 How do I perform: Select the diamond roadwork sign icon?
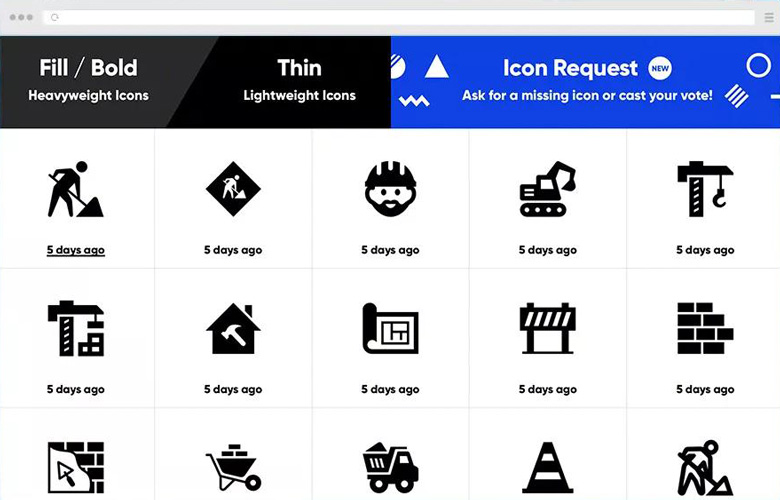[x=233, y=188]
